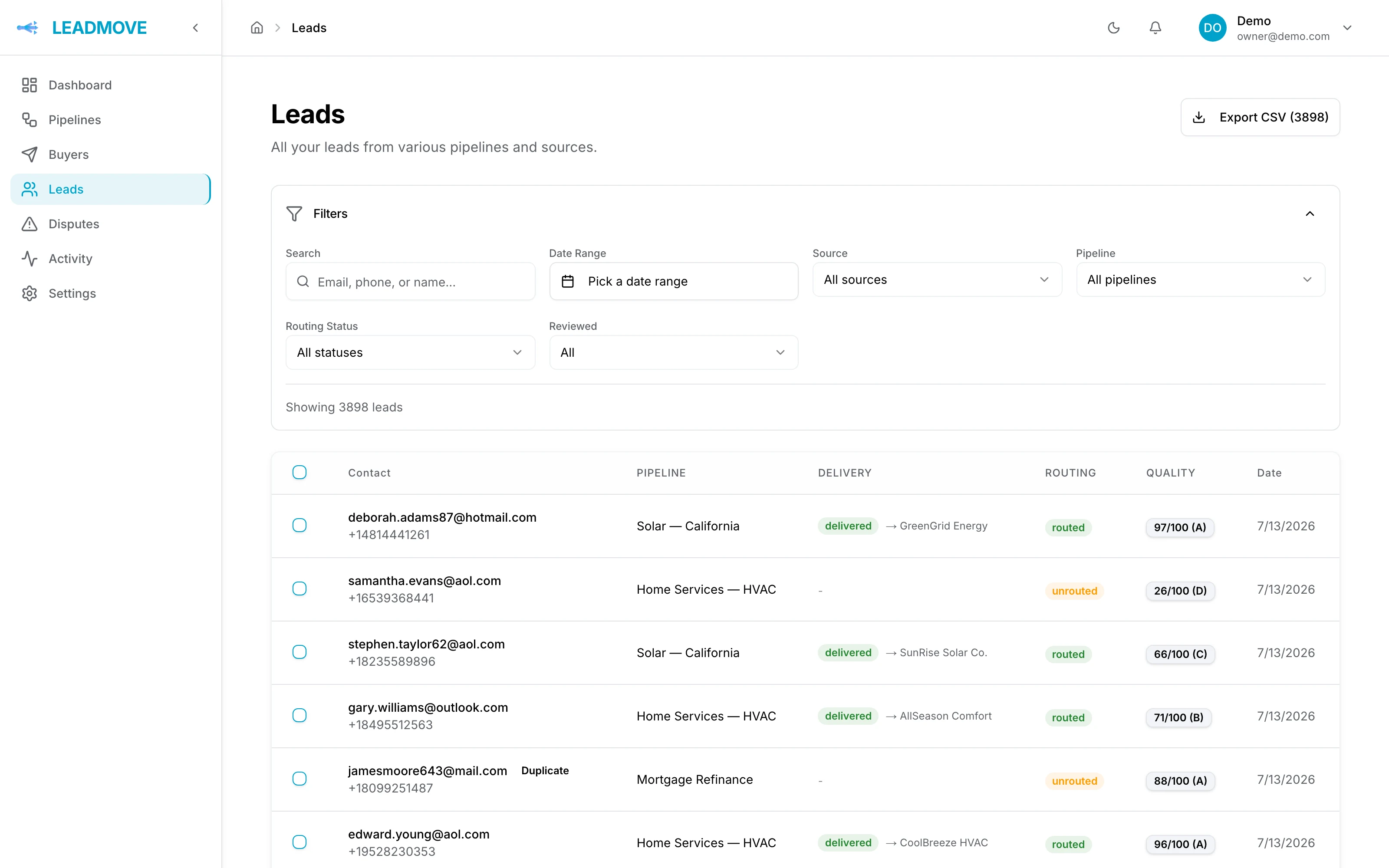Click the Buyers paper-plane icon
This screenshot has width=1389, height=868.
29,155
